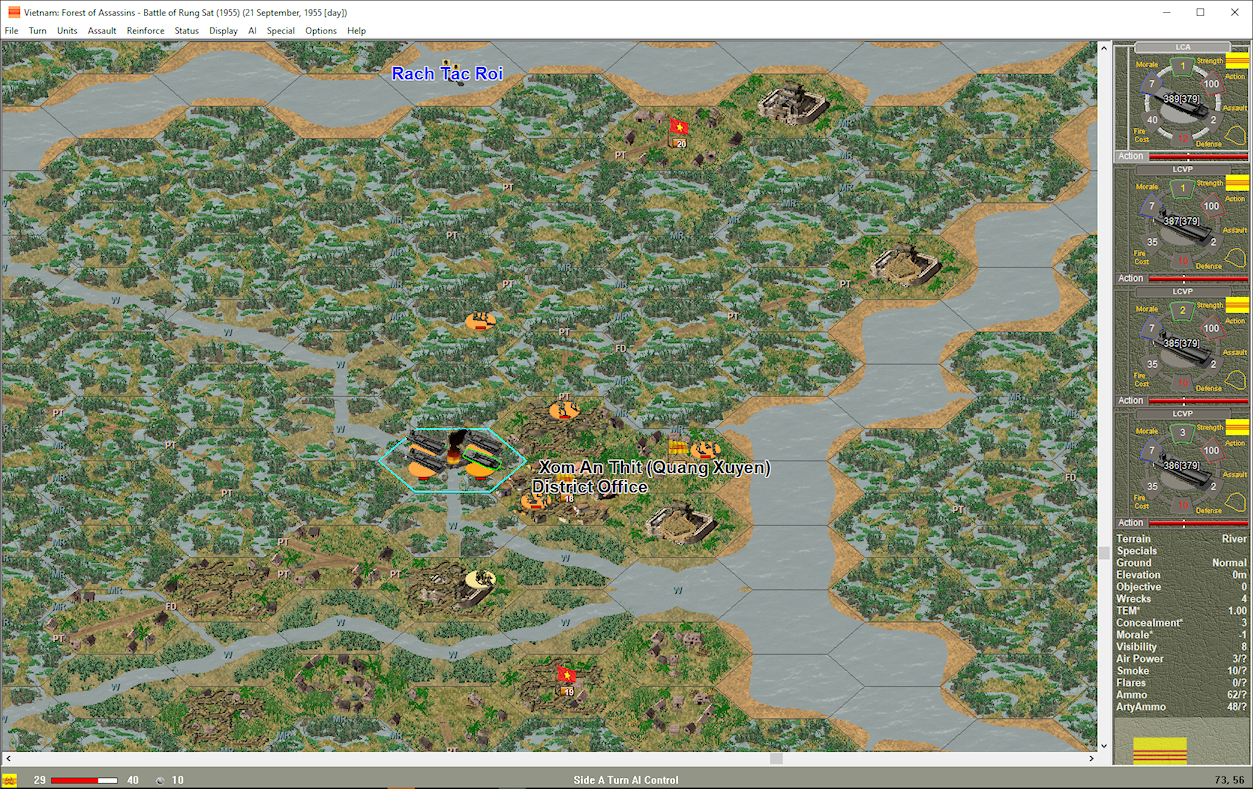Image resolution: width=1253 pixels, height=789 pixels.
Task: Select the red objective flag marked 19
Action: point(566,675)
